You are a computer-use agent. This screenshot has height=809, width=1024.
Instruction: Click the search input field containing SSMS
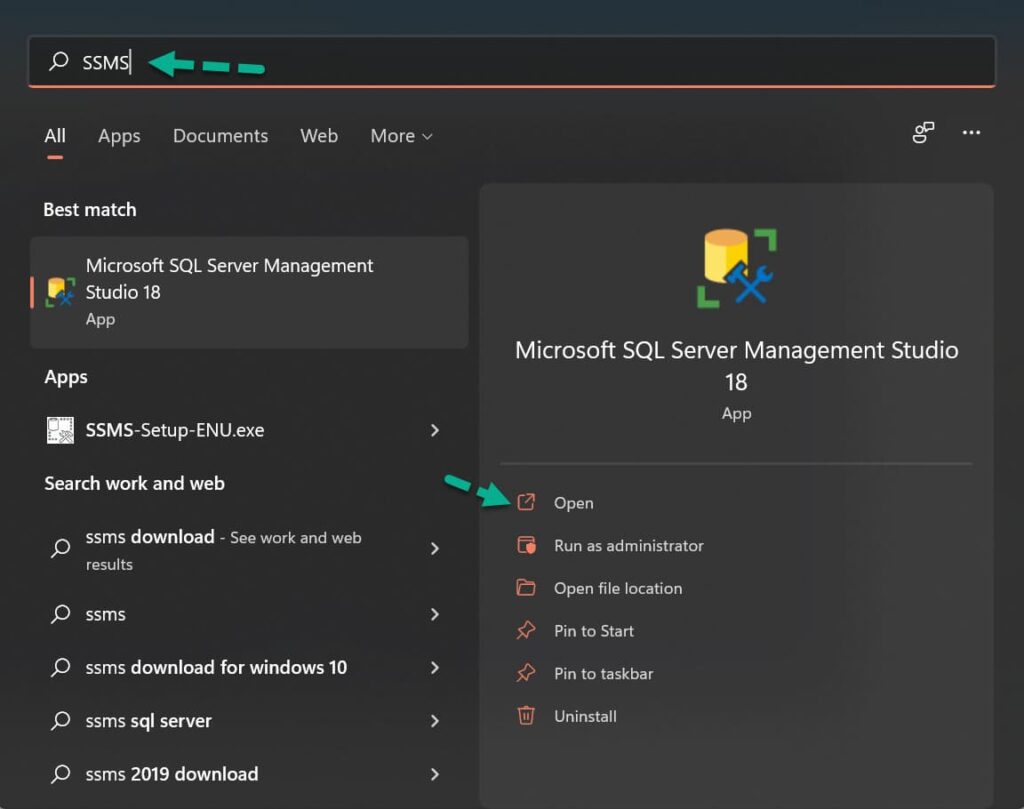tap(500, 62)
